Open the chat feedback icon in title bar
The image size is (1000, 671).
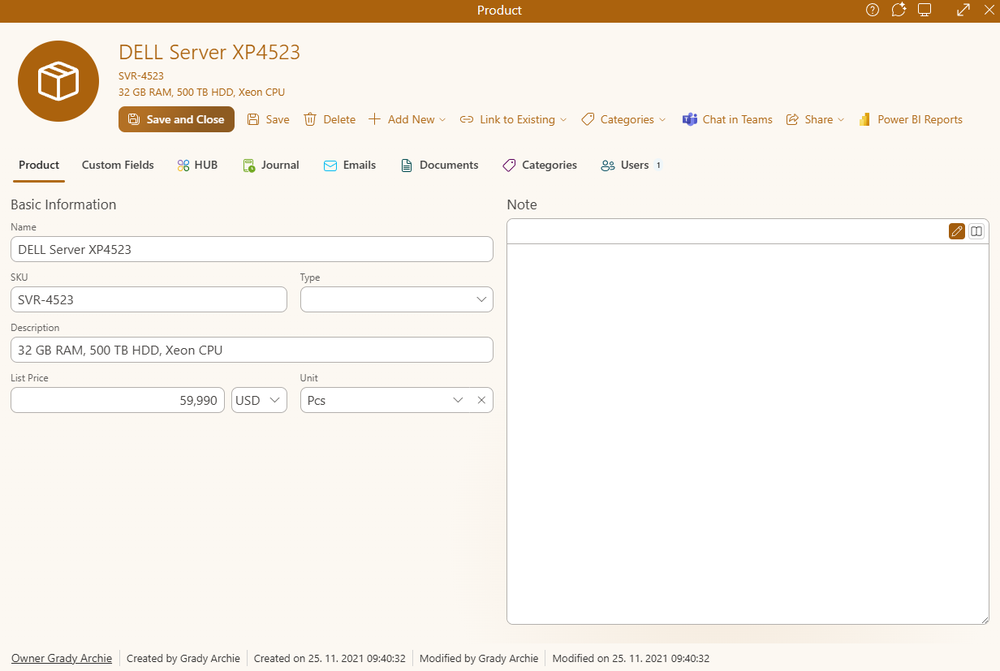pyautogui.click(x=899, y=10)
